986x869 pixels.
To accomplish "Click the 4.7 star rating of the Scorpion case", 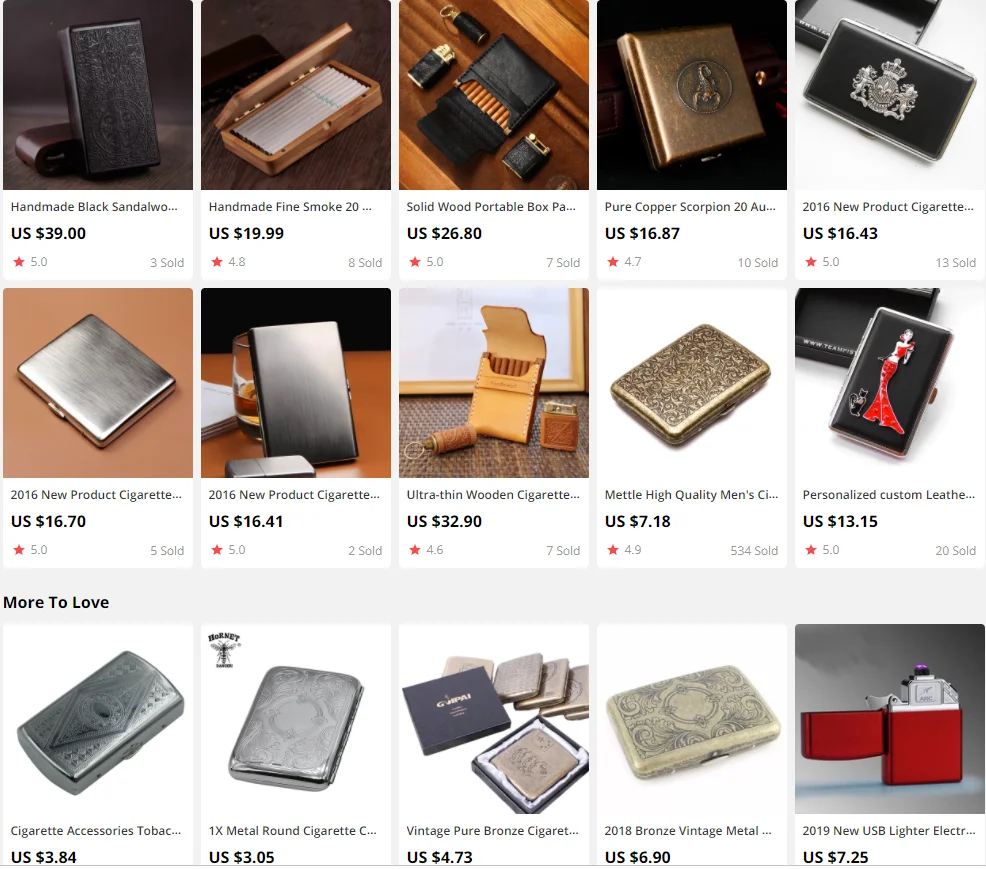I will pyautogui.click(x=624, y=262).
